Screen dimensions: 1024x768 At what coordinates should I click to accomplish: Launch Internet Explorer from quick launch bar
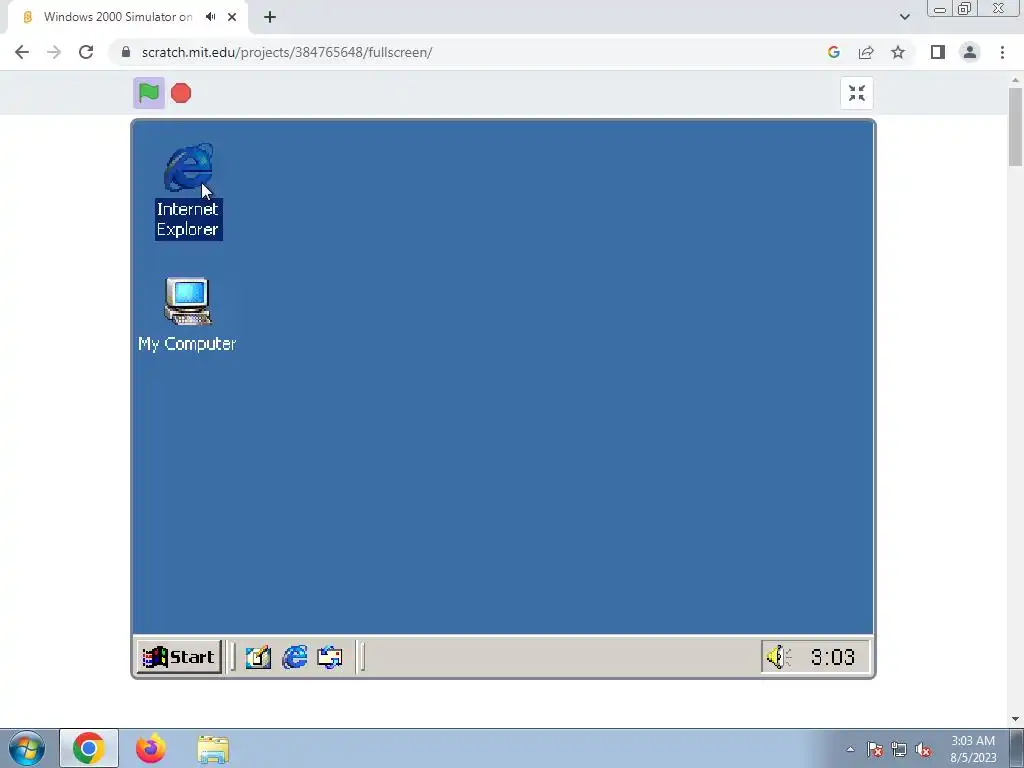point(295,656)
